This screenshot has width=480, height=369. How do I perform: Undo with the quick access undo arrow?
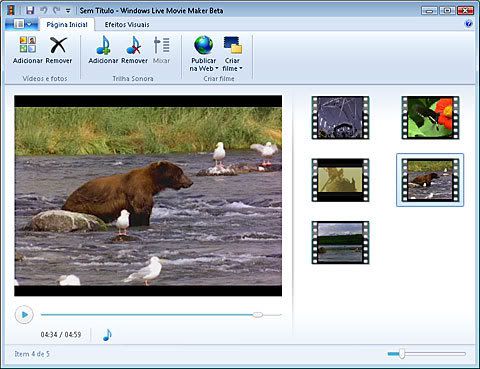click(44, 10)
